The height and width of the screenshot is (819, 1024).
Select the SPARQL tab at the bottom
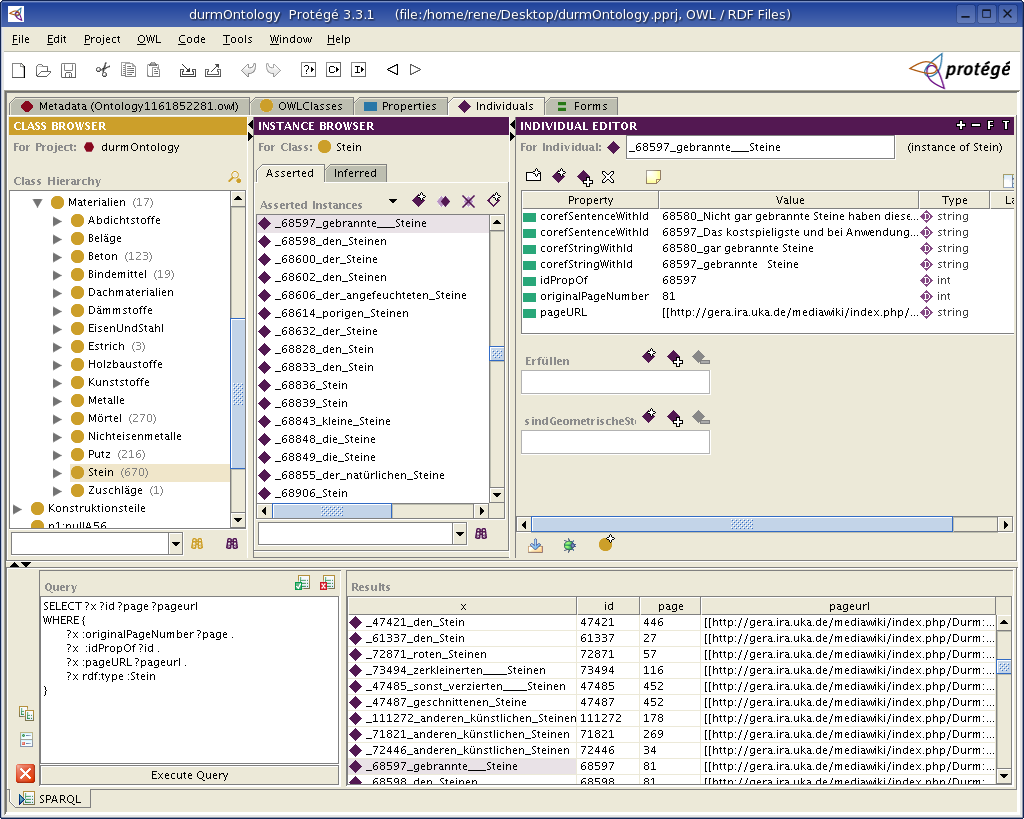pos(53,799)
